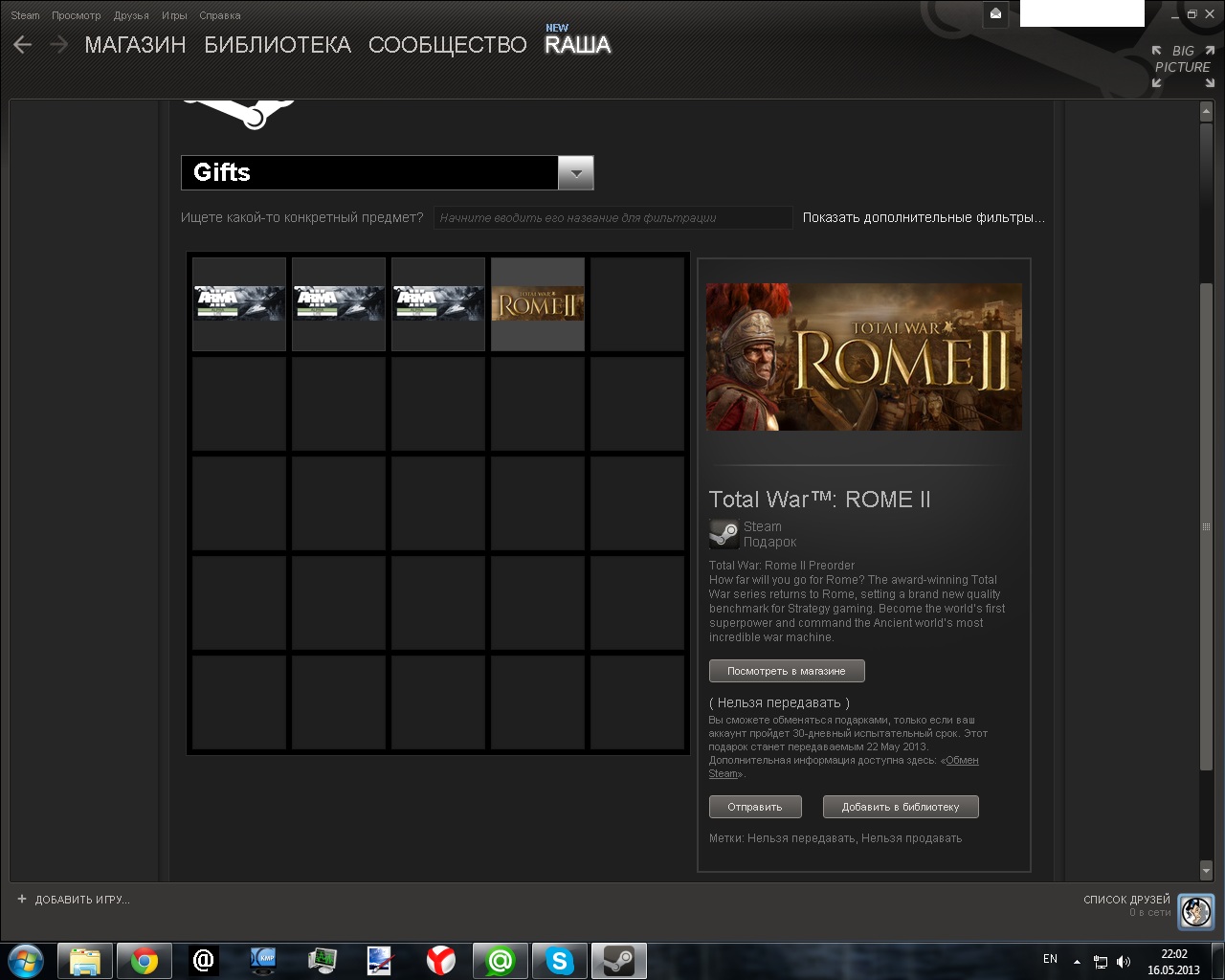Open Windows Explorer from the taskbar

(85, 960)
